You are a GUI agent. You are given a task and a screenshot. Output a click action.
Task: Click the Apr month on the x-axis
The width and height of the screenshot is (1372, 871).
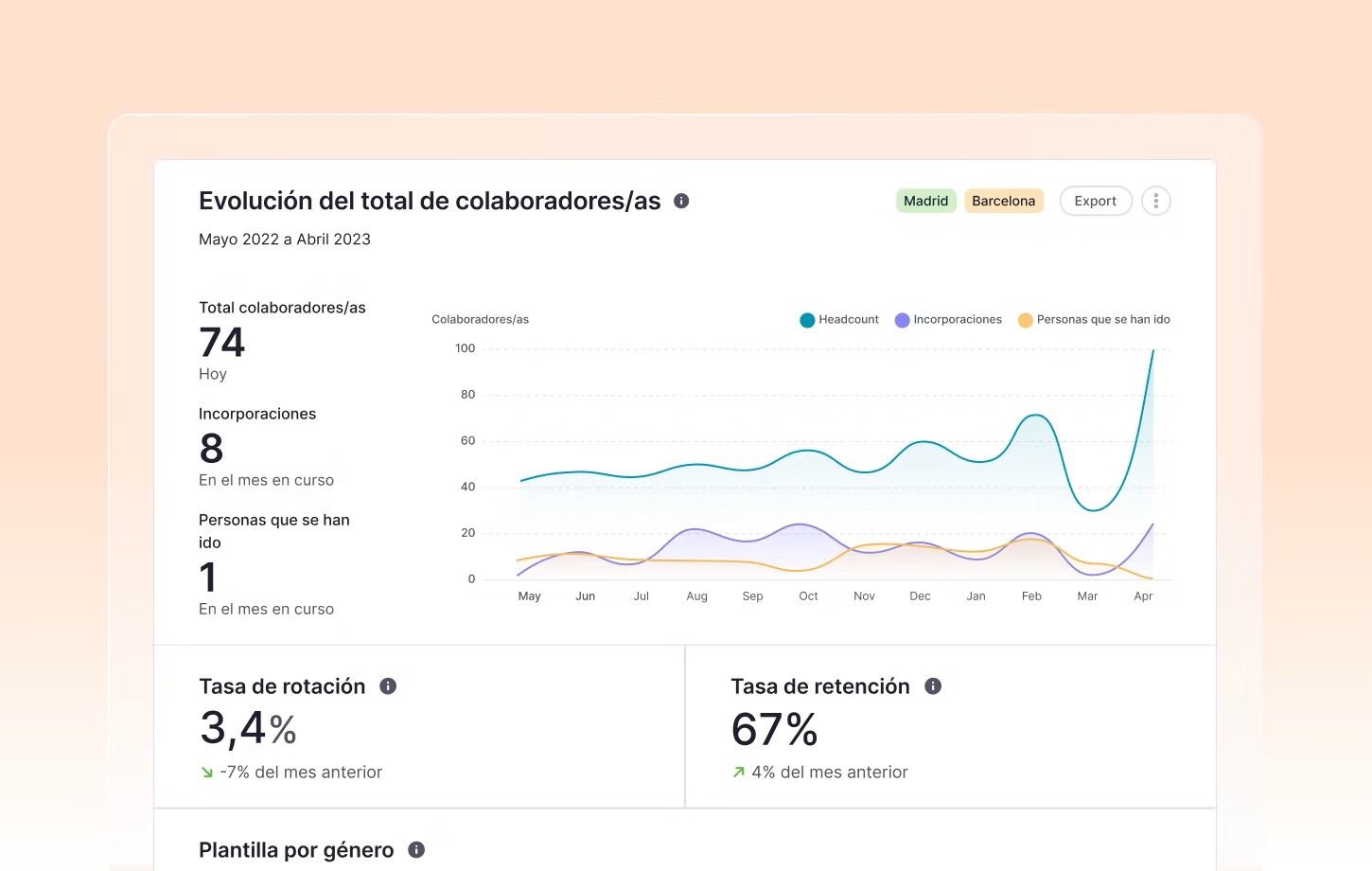tap(1143, 596)
